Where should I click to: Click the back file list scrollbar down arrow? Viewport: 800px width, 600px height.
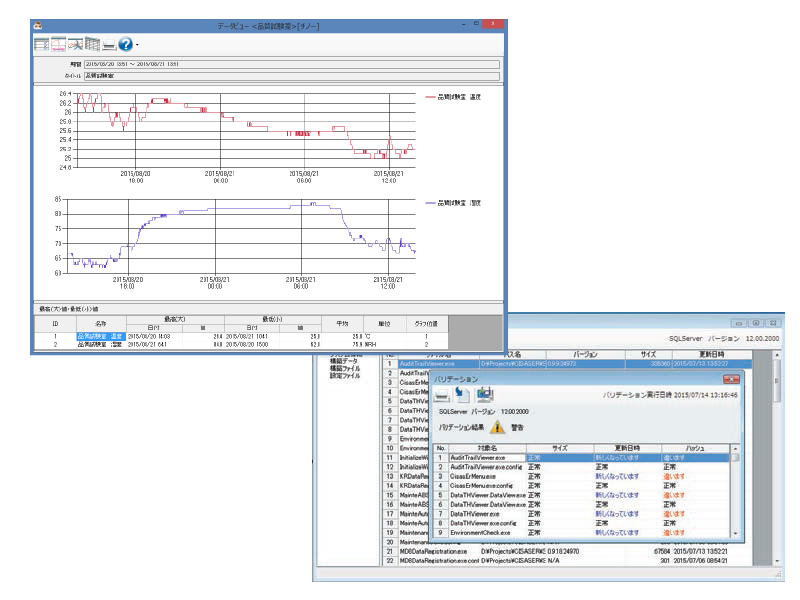coord(777,561)
